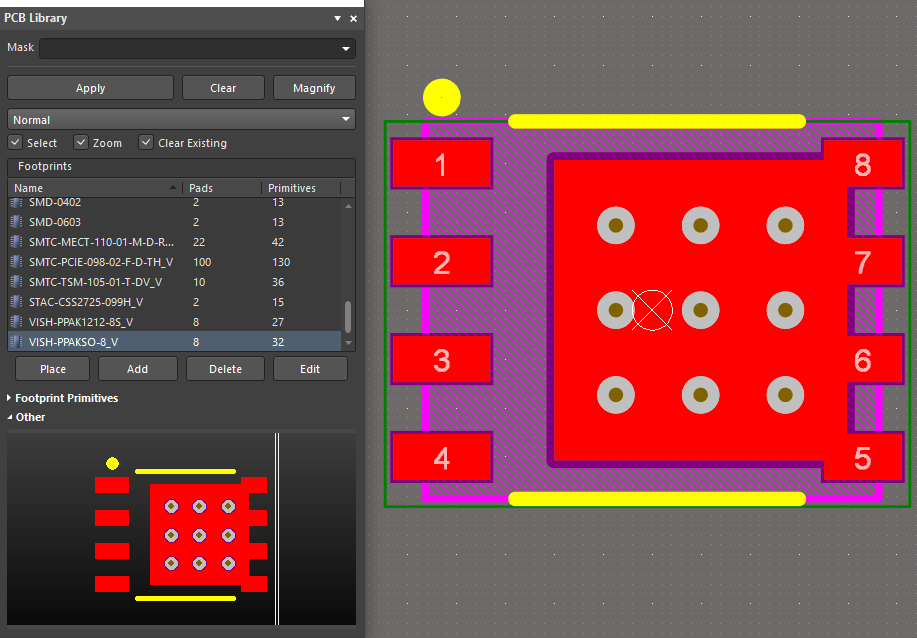
Task: Click the footprint list scrollbar thumb
Action: pyautogui.click(x=348, y=317)
